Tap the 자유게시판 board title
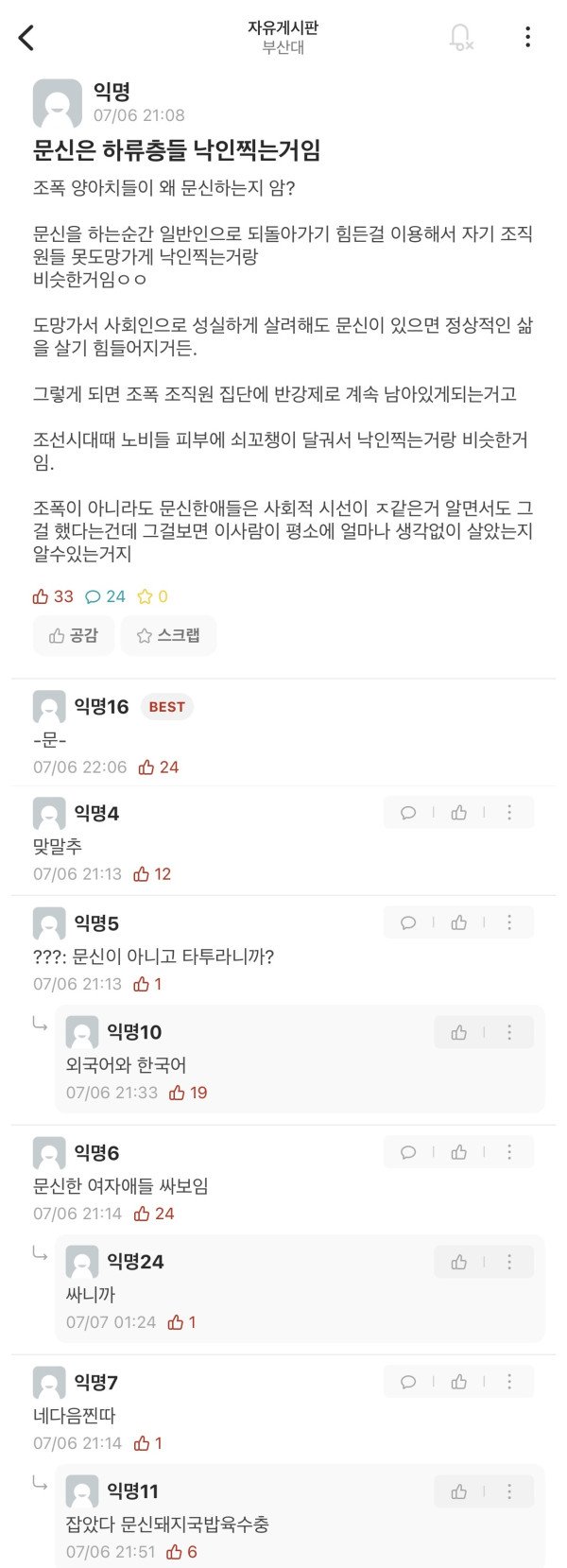The height and width of the screenshot is (1568, 567). (x=283, y=28)
